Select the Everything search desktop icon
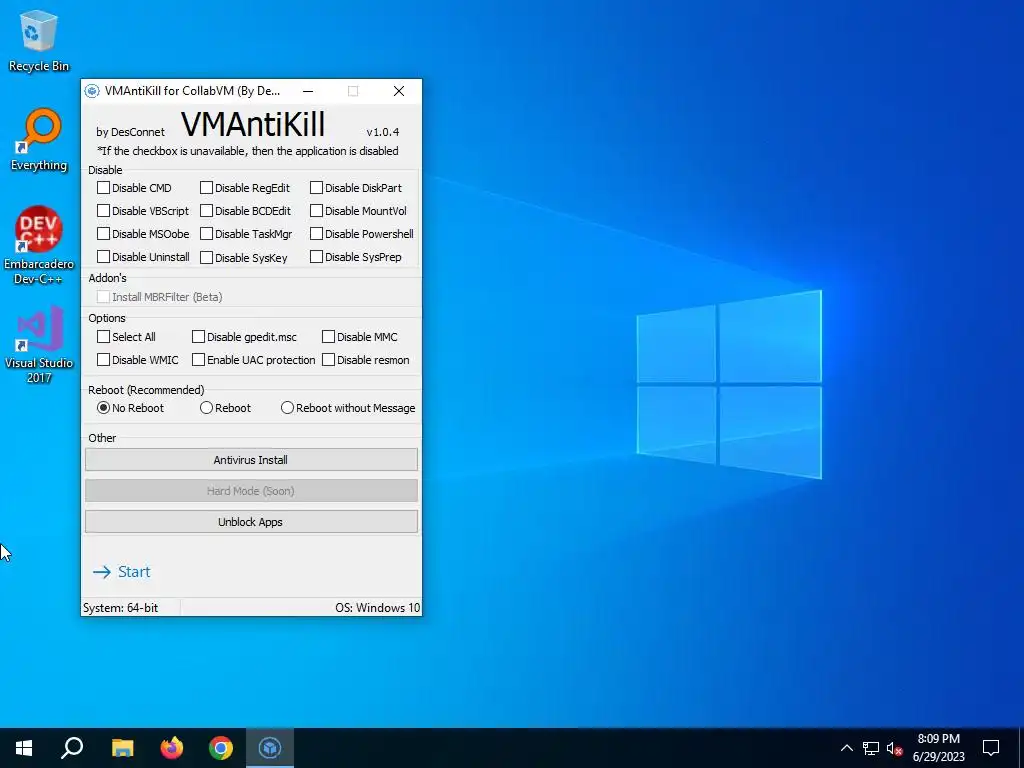 [39, 140]
